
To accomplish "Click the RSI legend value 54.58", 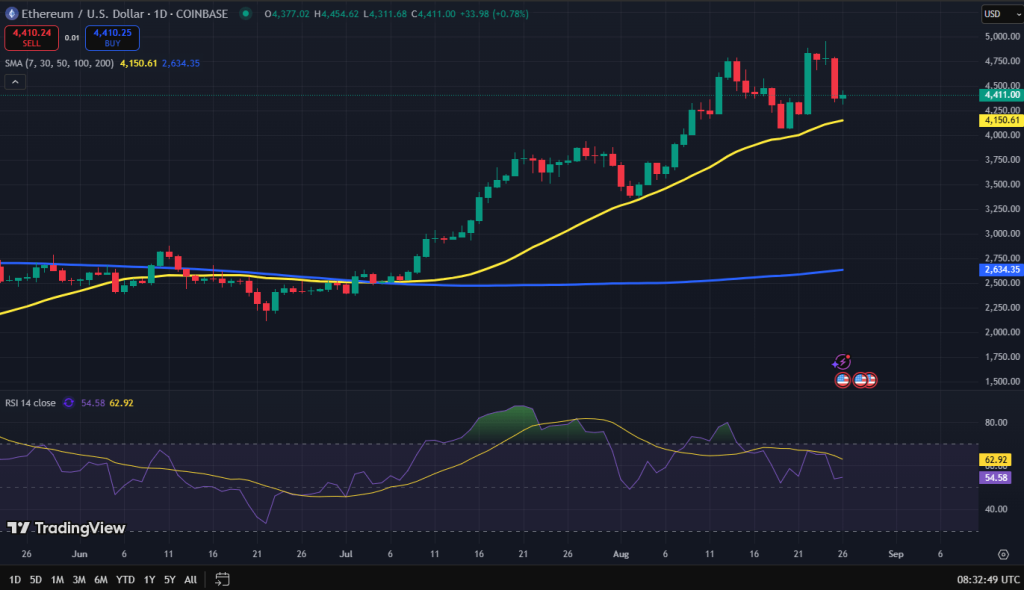I will [x=93, y=403].
